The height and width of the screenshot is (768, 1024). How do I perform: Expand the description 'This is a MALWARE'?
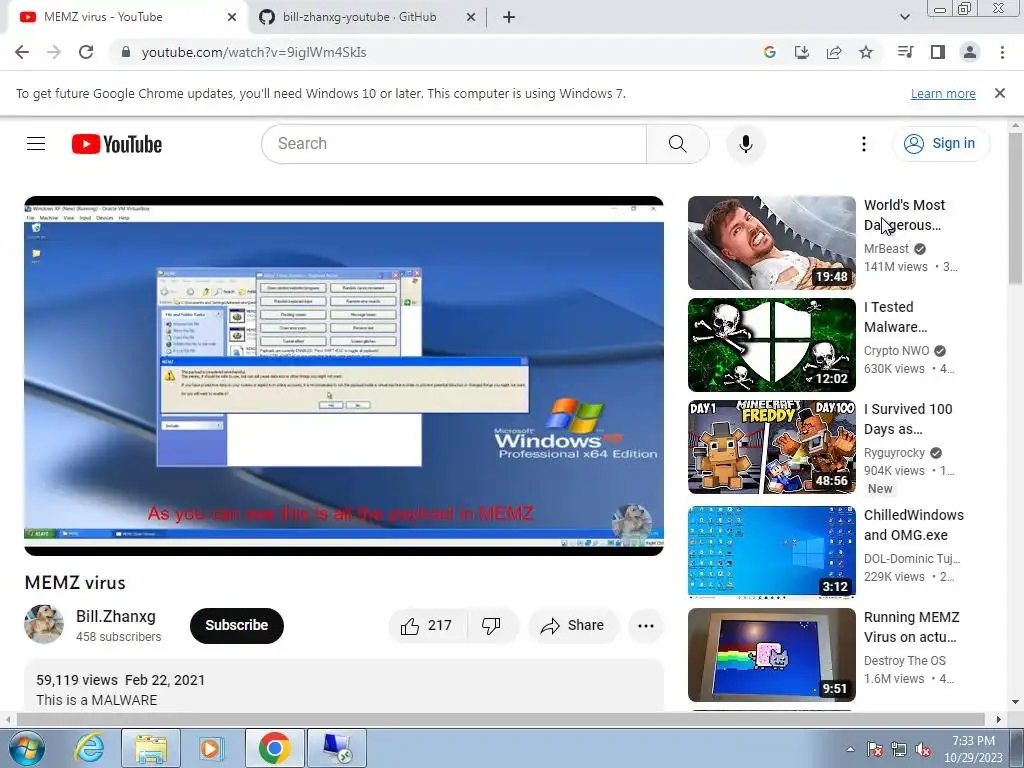(97, 700)
